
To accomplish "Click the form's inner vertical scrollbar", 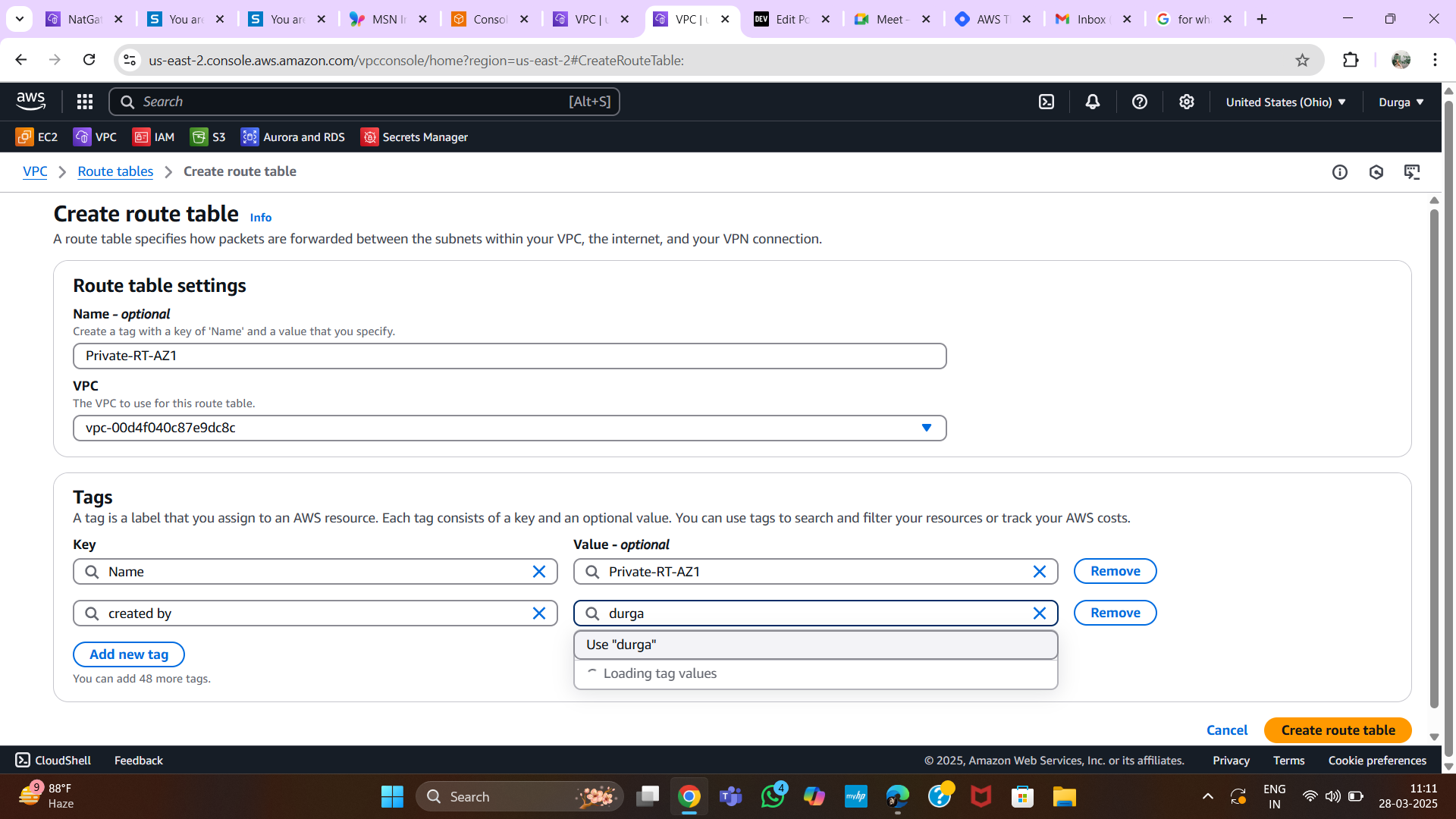I will tap(1433, 459).
